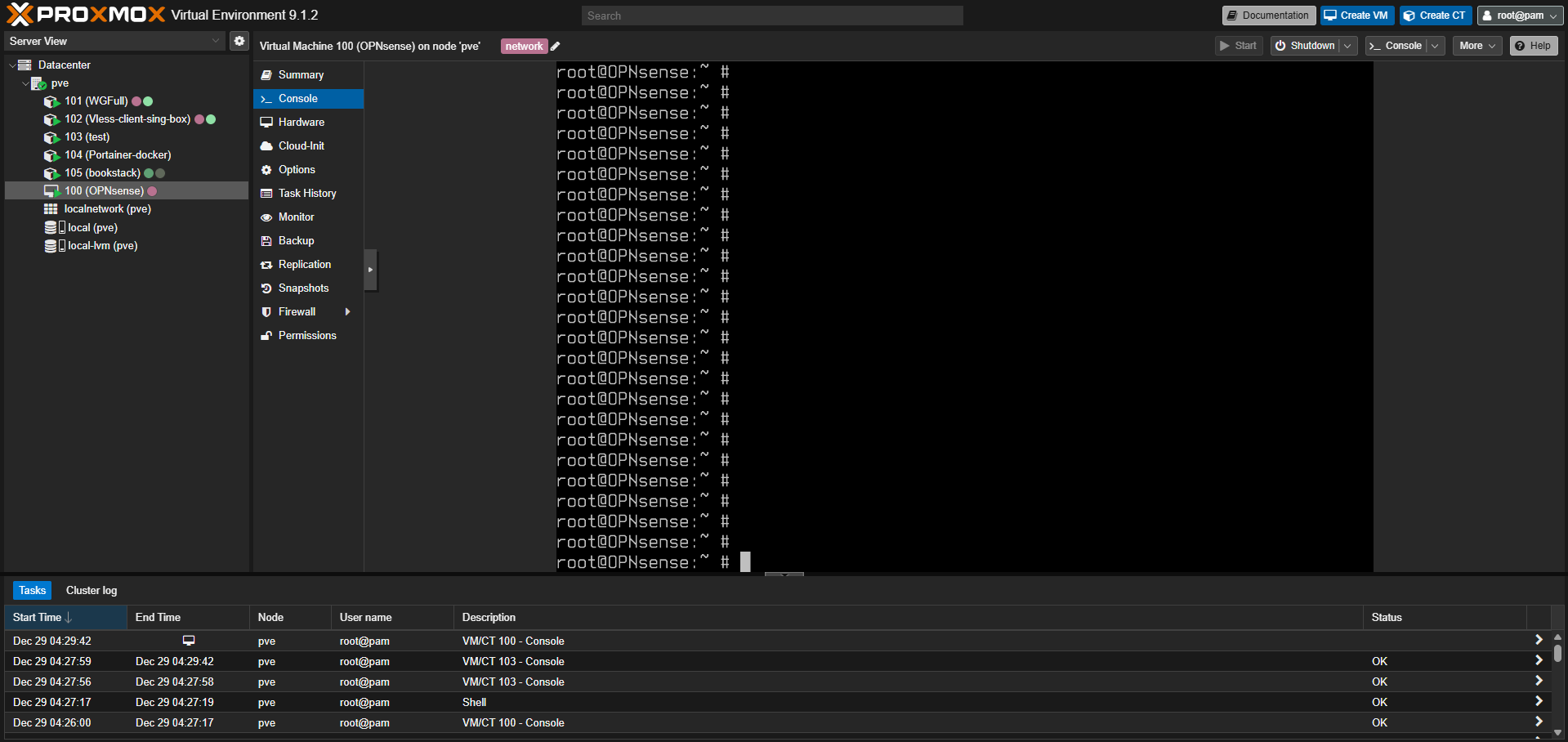1568x742 pixels.
Task: Select 104 (Portainer-docker) in tree
Action: 118,155
